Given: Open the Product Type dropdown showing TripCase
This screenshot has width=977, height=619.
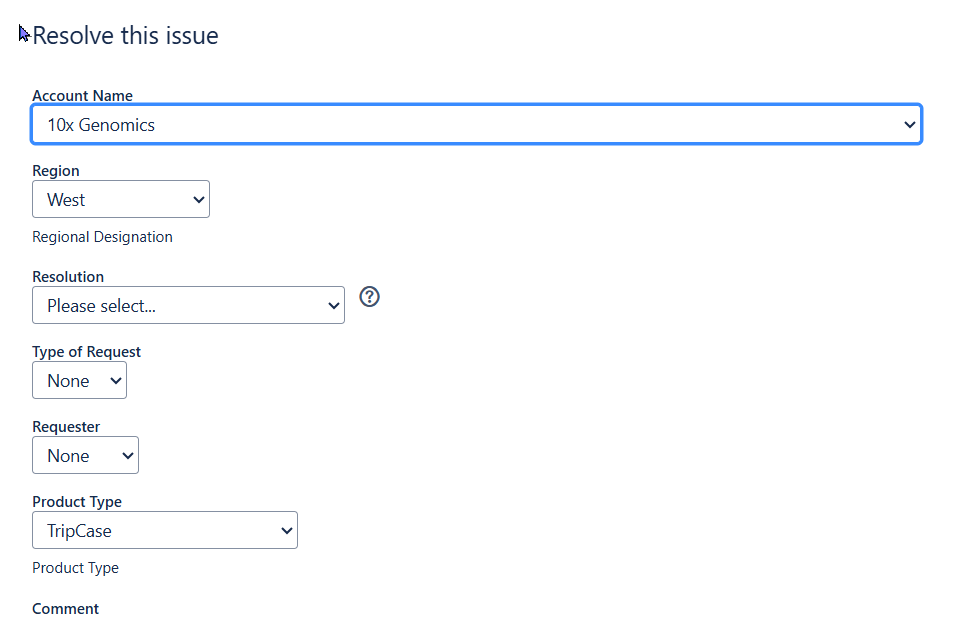Looking at the screenshot, I should [164, 530].
